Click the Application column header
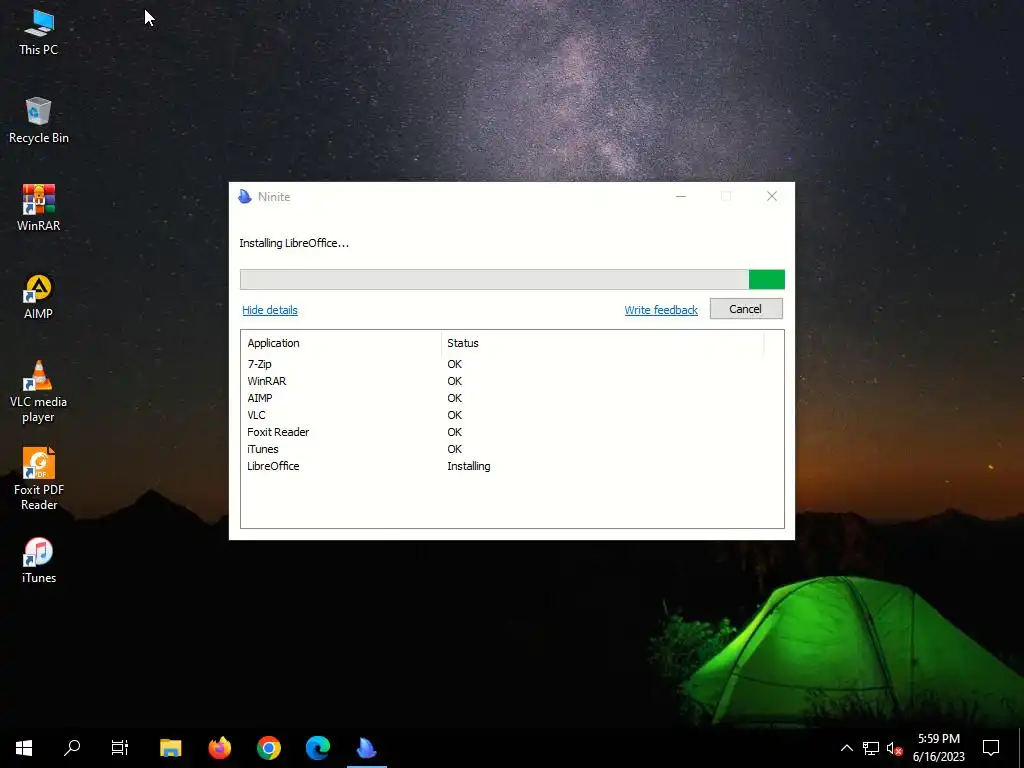1024x768 pixels. (341, 343)
